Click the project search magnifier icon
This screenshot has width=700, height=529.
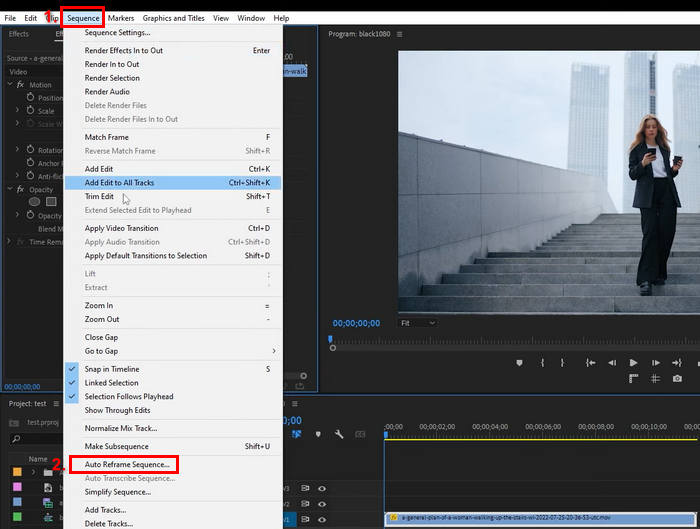pos(16,439)
